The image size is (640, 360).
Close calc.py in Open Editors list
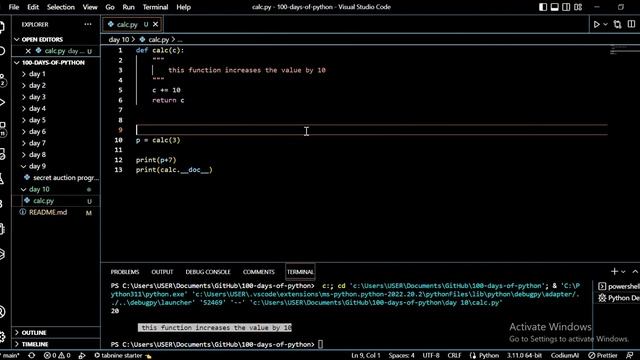(28, 51)
